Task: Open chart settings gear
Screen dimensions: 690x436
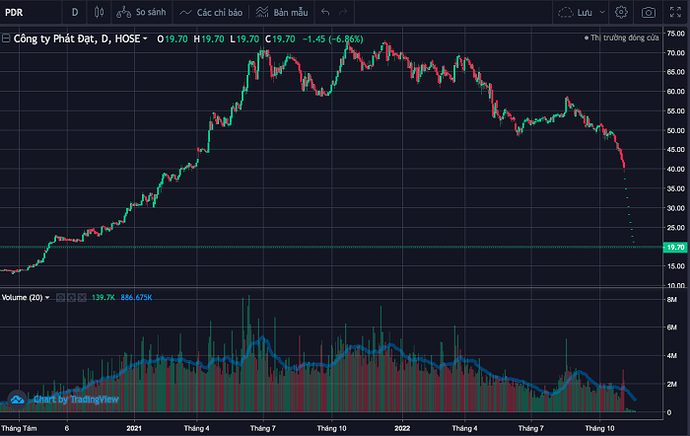Action: pos(621,12)
